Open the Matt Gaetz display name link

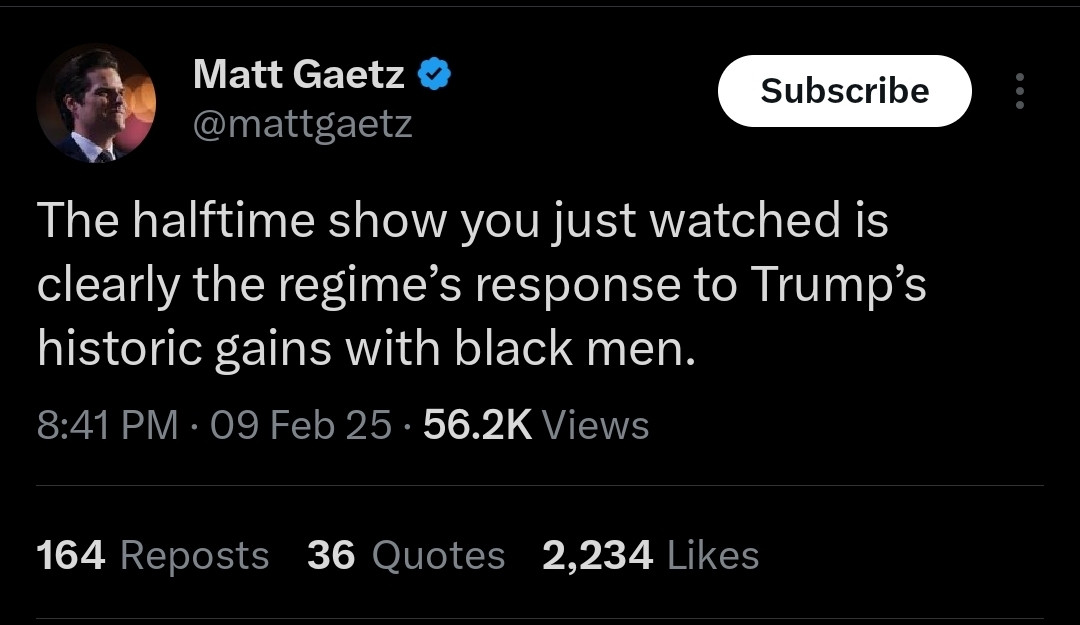[x=299, y=74]
